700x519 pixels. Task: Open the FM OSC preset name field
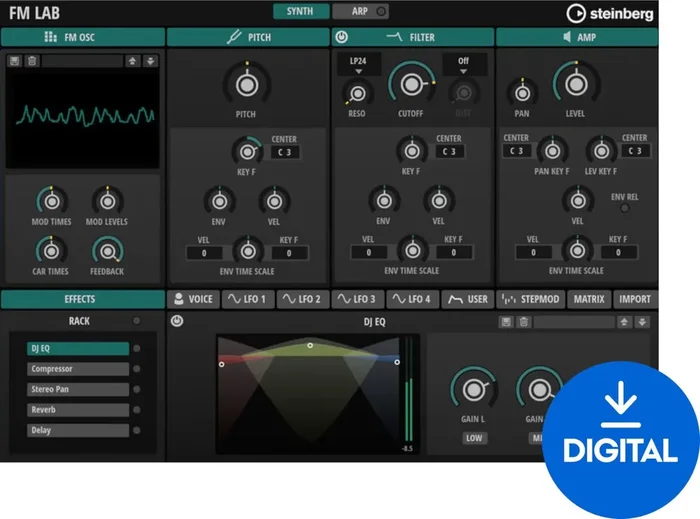(x=82, y=61)
